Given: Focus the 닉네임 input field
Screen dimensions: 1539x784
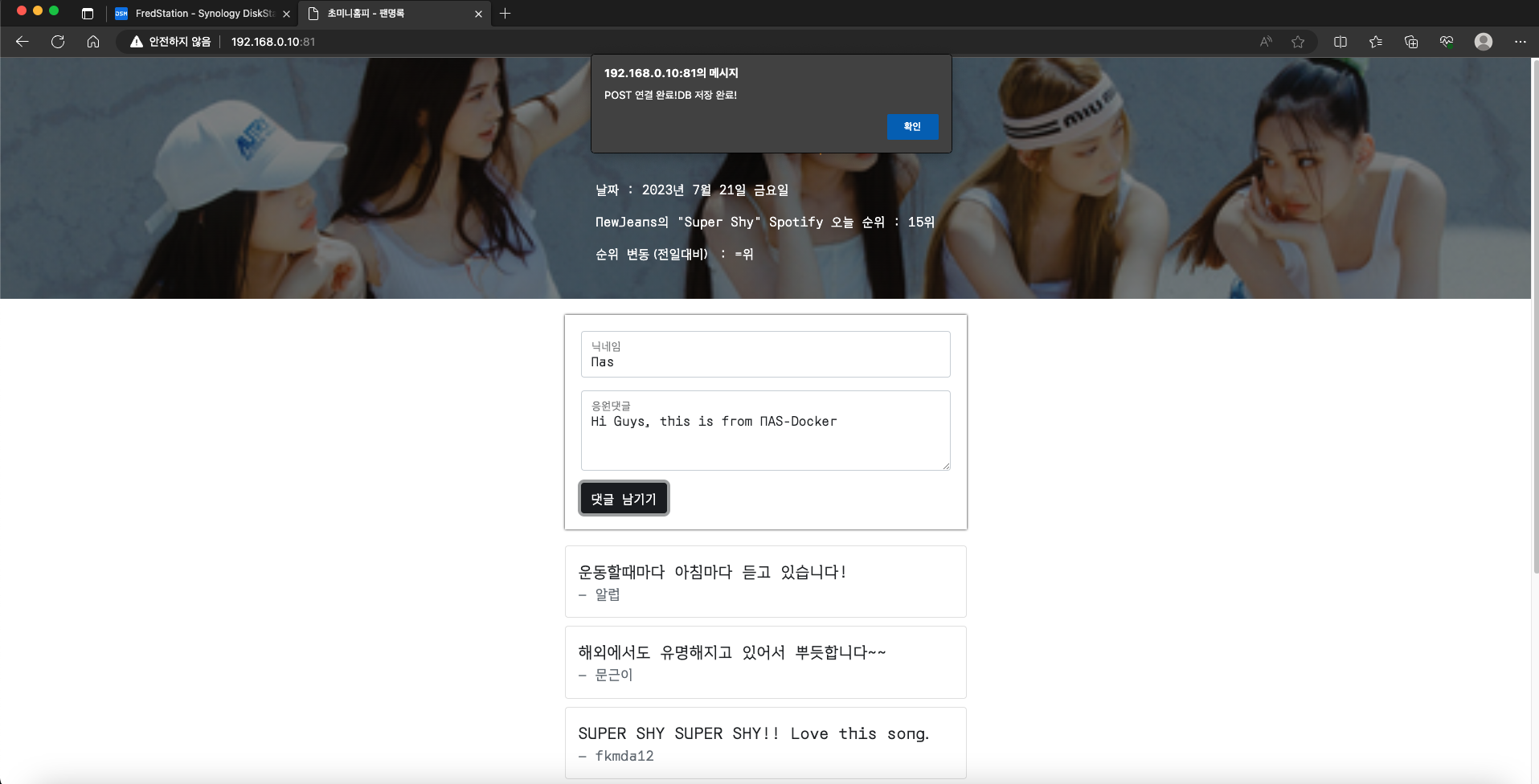Looking at the screenshot, I should pyautogui.click(x=765, y=354).
